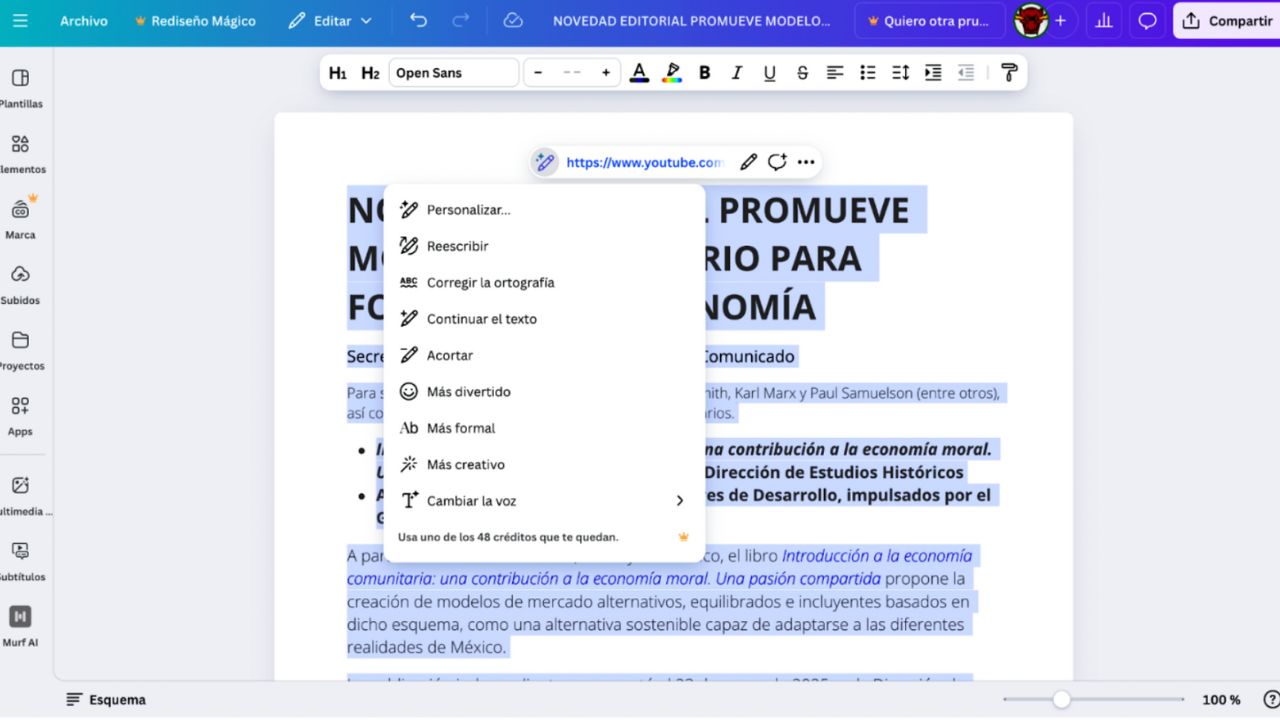Add collaborator with plus icon
The height and width of the screenshot is (720, 1280).
[x=1060, y=20]
